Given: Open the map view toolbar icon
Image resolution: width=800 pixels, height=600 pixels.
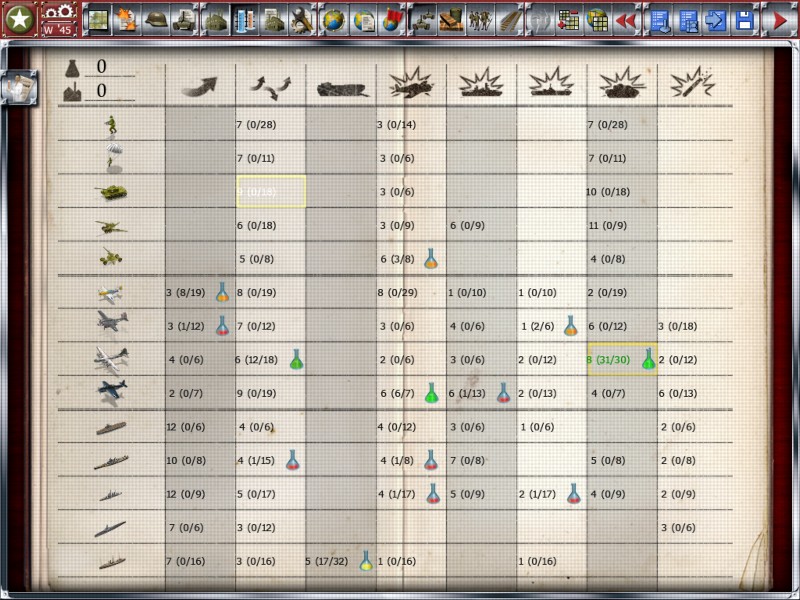Looking at the screenshot, I should click(97, 20).
